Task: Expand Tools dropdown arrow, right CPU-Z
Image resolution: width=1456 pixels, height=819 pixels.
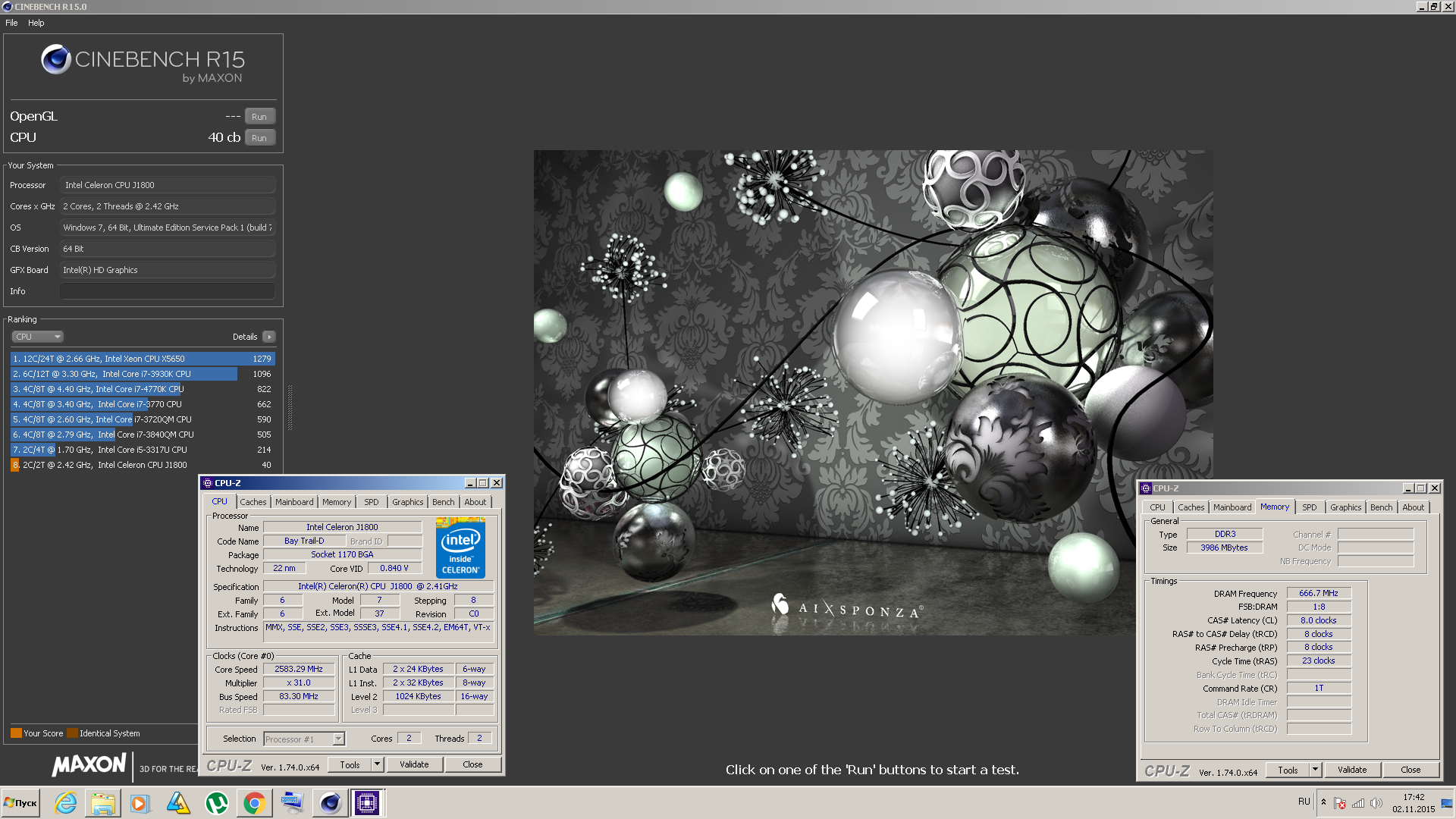Action: tap(1315, 770)
